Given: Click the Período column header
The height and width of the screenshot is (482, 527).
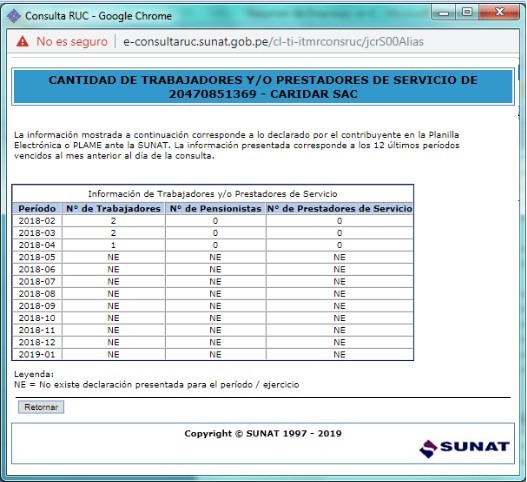Looking at the screenshot, I should point(37,209).
